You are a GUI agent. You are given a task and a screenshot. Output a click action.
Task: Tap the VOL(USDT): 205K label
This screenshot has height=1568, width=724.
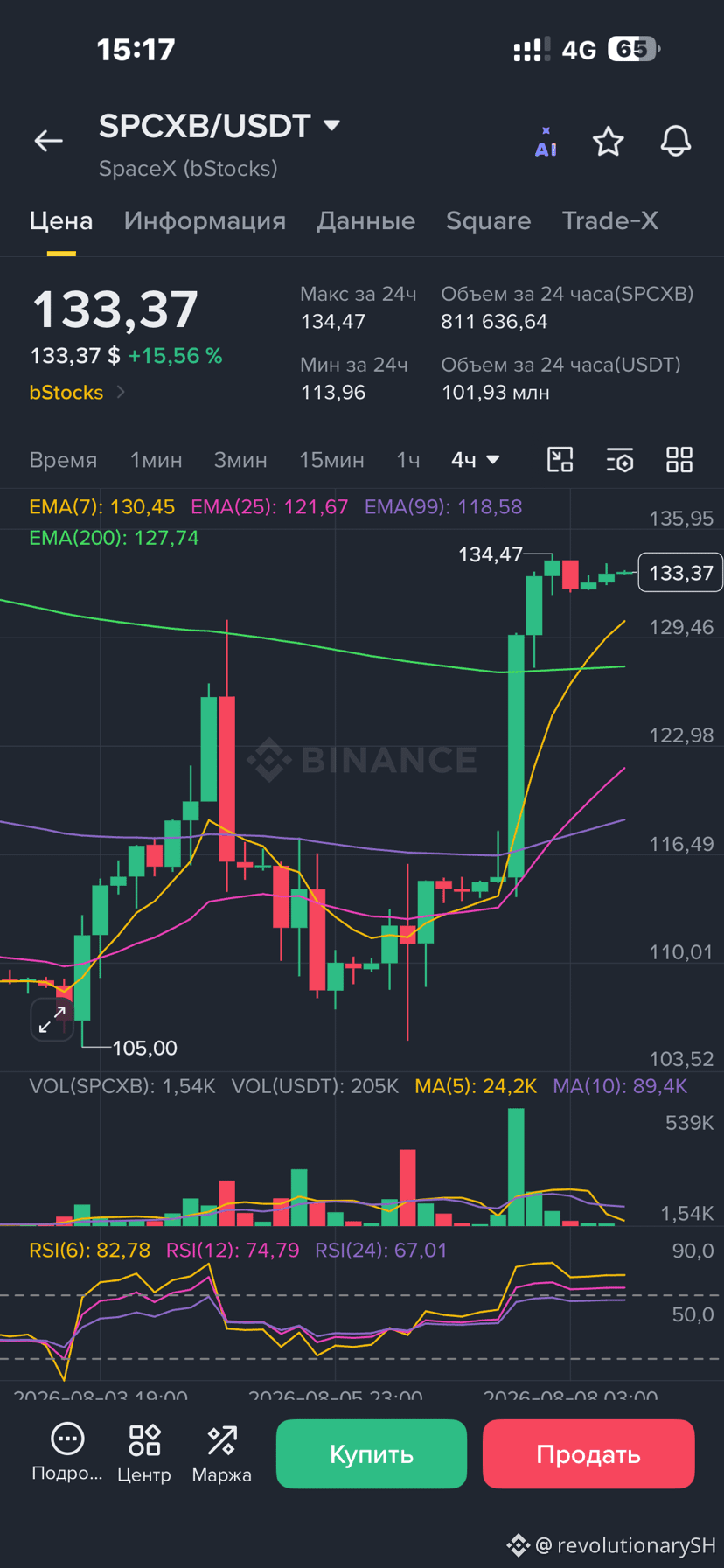tap(315, 1086)
